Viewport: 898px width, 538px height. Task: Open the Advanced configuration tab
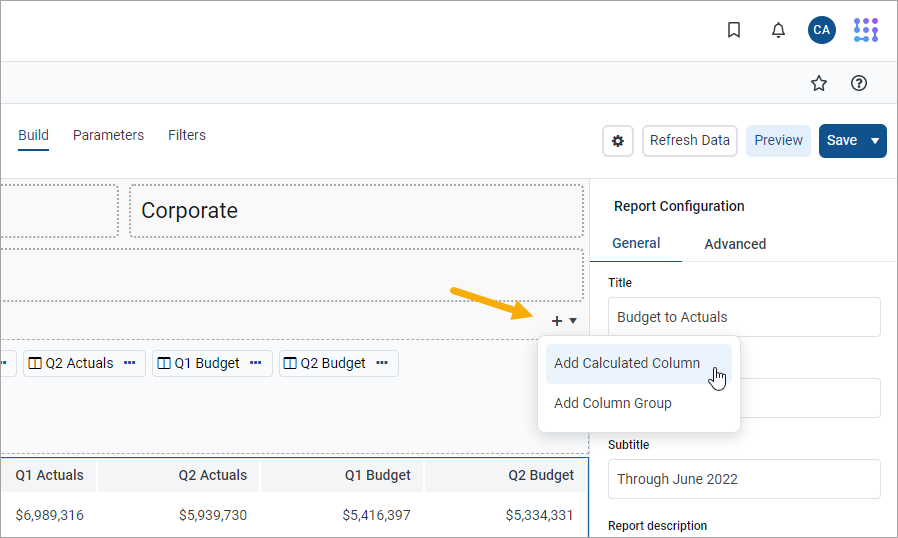pyautogui.click(x=735, y=244)
